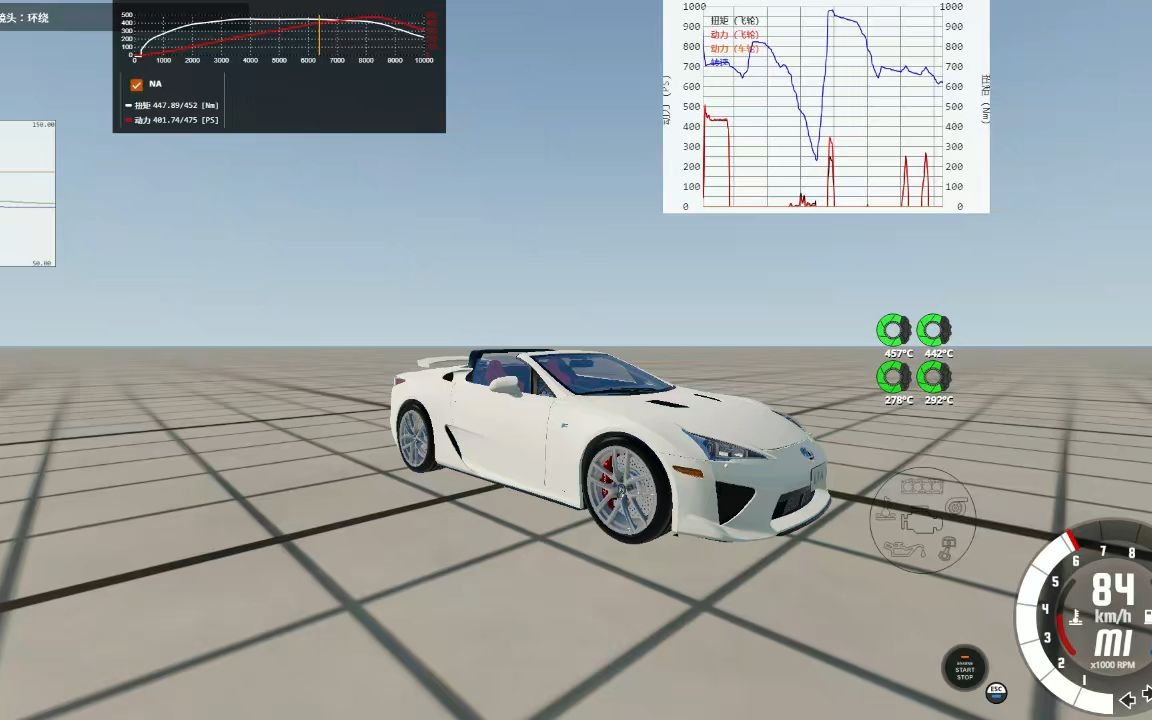Click the 84 km/h speed readout
The height and width of the screenshot is (720, 1152).
[1112, 589]
